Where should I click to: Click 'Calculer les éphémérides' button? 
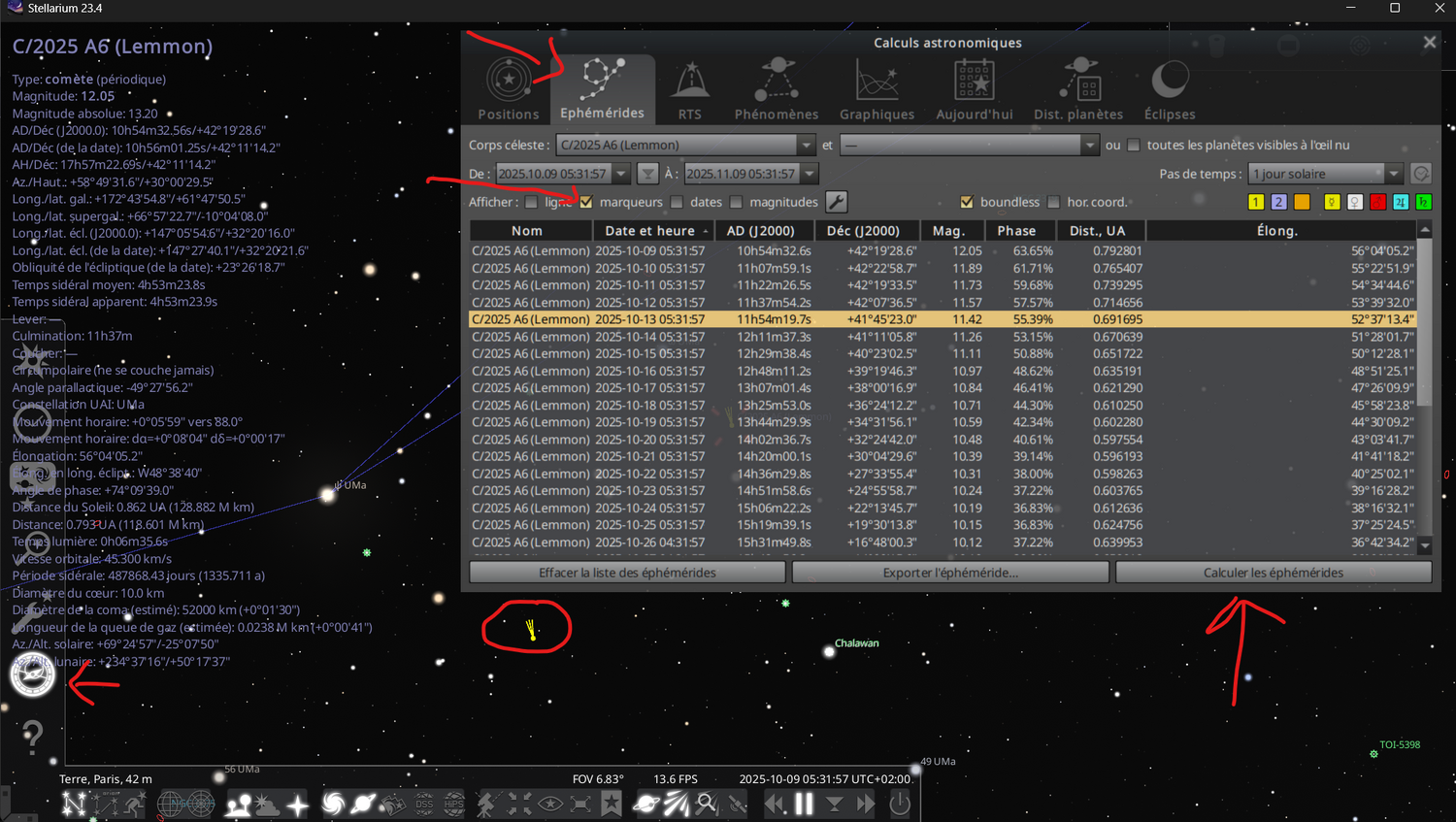(x=1274, y=573)
